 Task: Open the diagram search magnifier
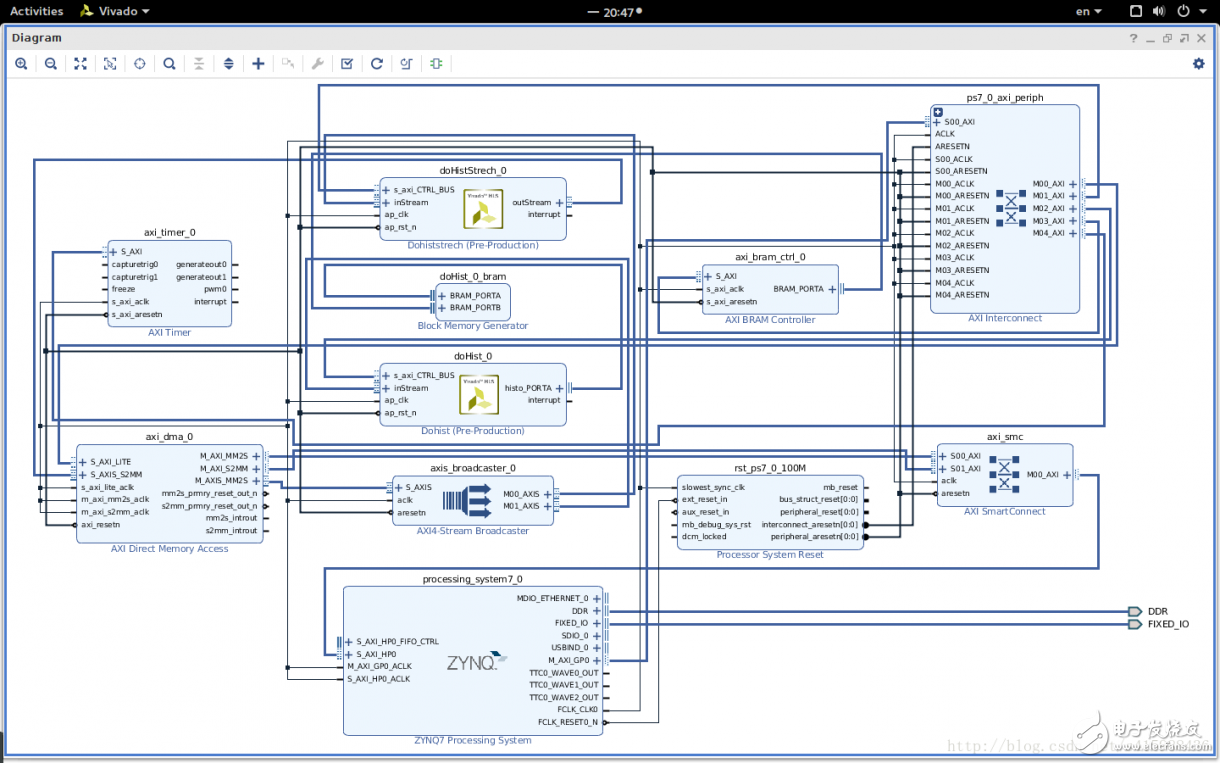tap(170, 63)
